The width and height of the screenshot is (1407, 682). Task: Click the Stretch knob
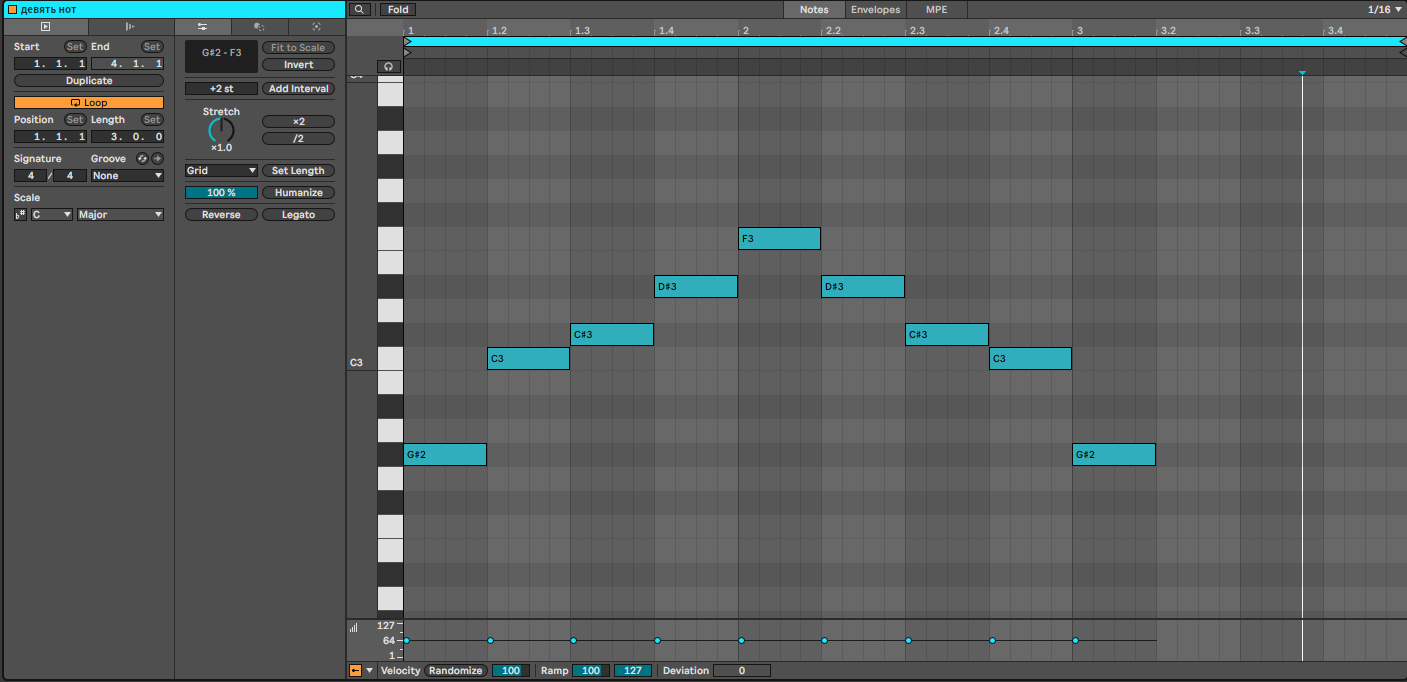point(221,130)
